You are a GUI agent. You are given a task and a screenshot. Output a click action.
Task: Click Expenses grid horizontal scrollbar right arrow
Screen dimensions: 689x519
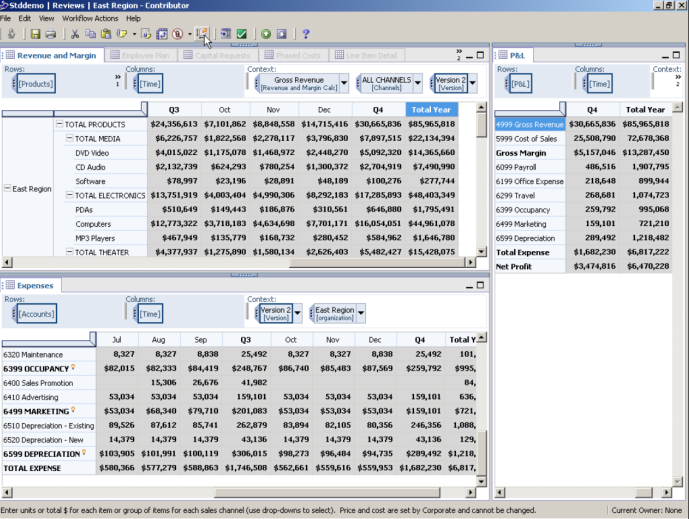click(471, 492)
